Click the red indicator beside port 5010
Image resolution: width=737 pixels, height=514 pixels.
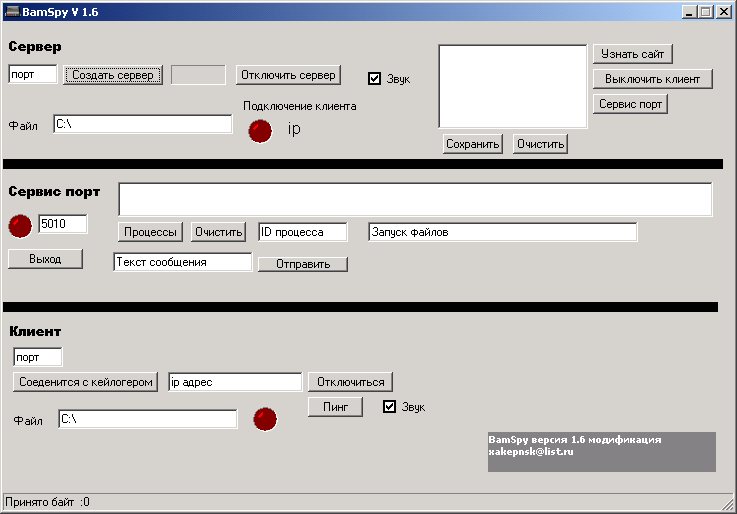[20, 226]
